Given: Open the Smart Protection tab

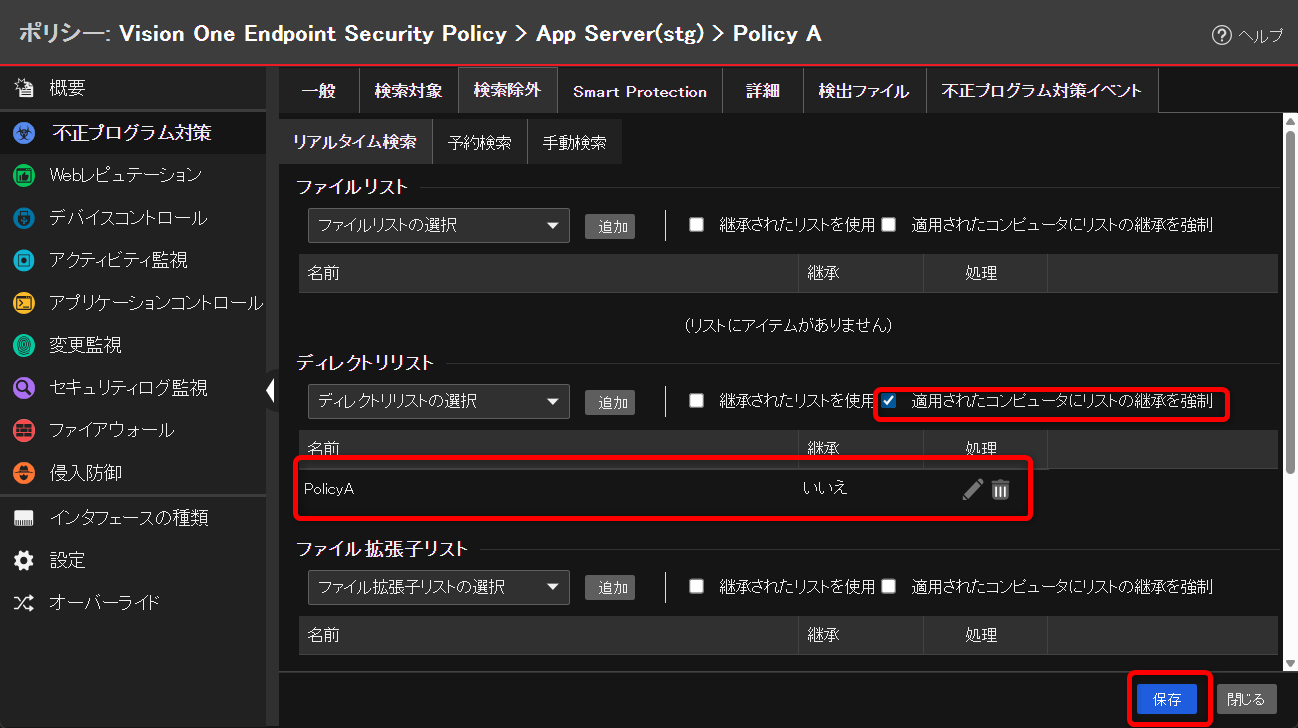Looking at the screenshot, I should pos(640,91).
